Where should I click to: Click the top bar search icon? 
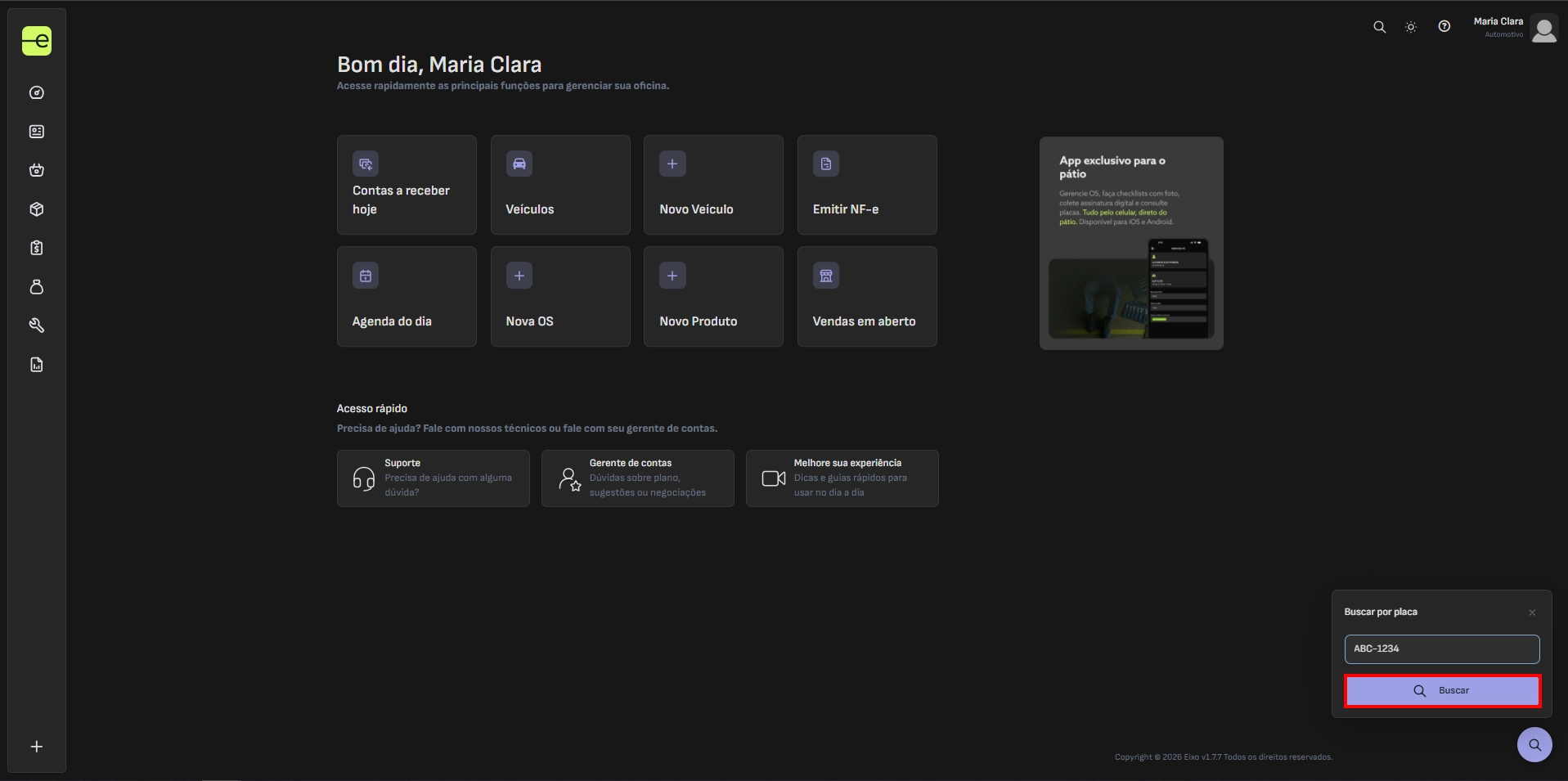(1379, 27)
